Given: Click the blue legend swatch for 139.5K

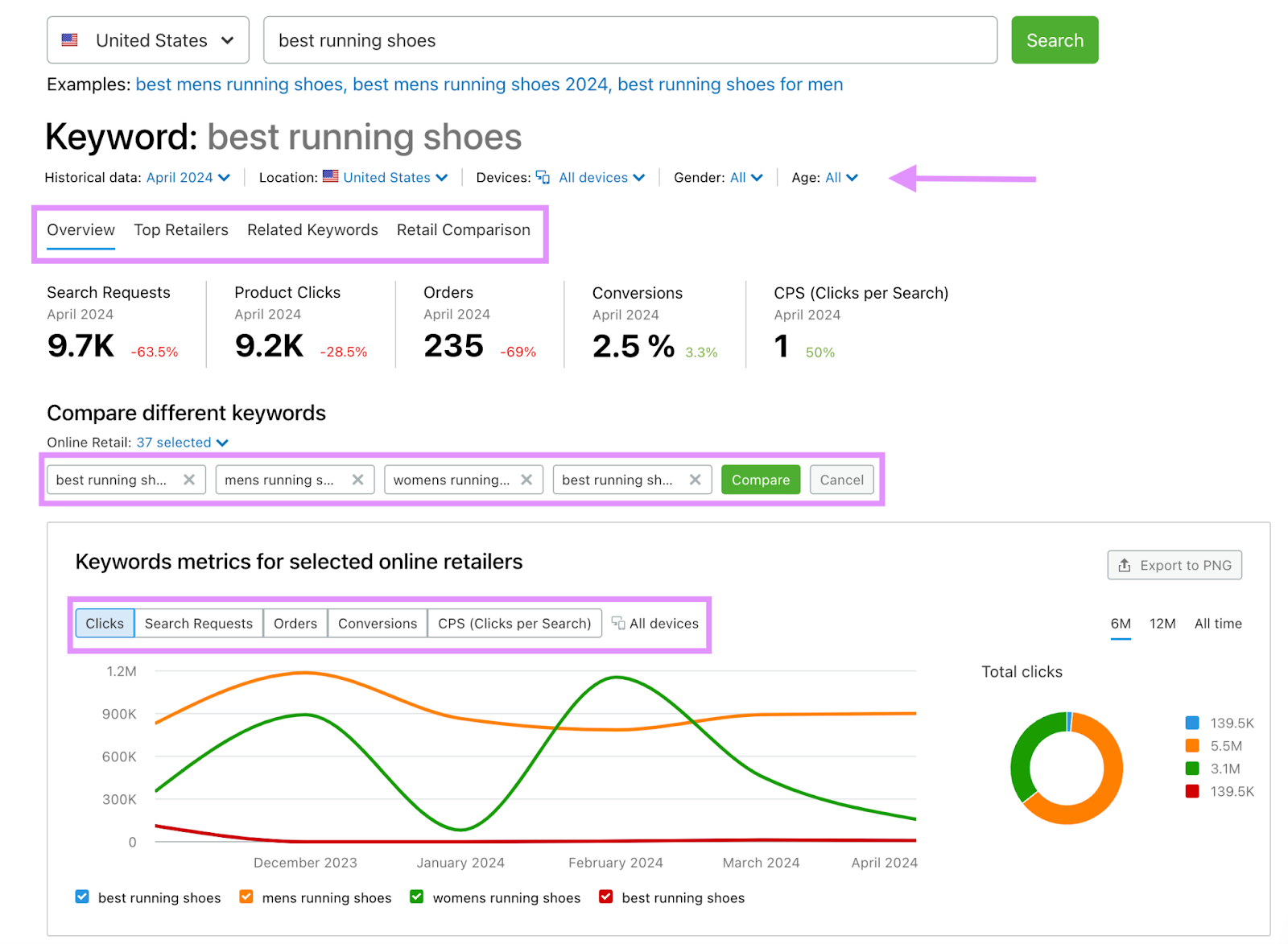Looking at the screenshot, I should click(1192, 723).
